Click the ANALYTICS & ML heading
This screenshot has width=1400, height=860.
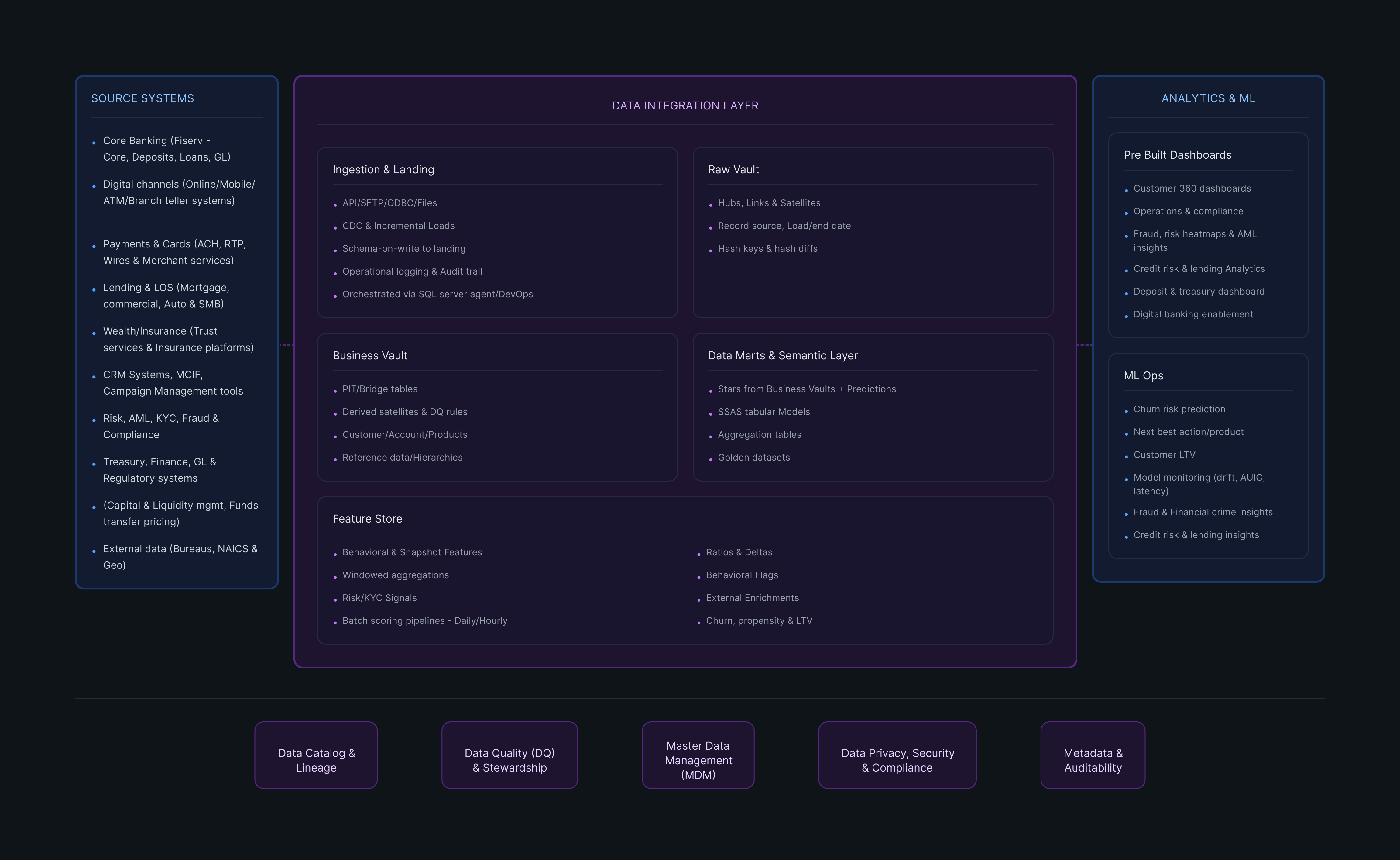1208,98
